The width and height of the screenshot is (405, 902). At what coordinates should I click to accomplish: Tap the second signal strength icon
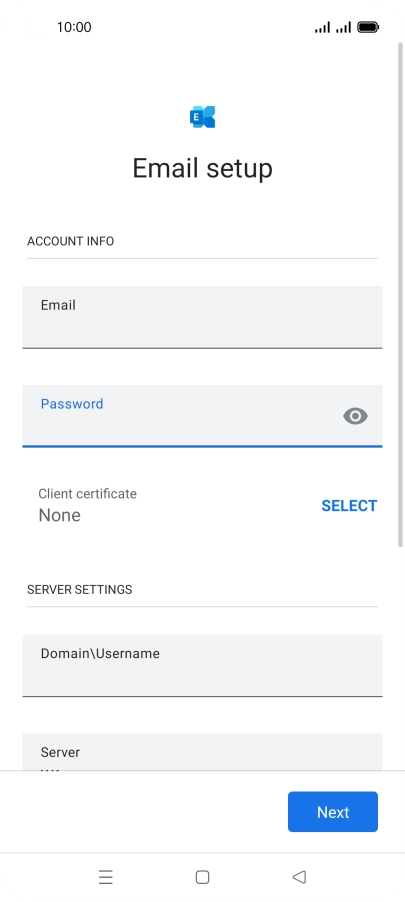coord(343,27)
